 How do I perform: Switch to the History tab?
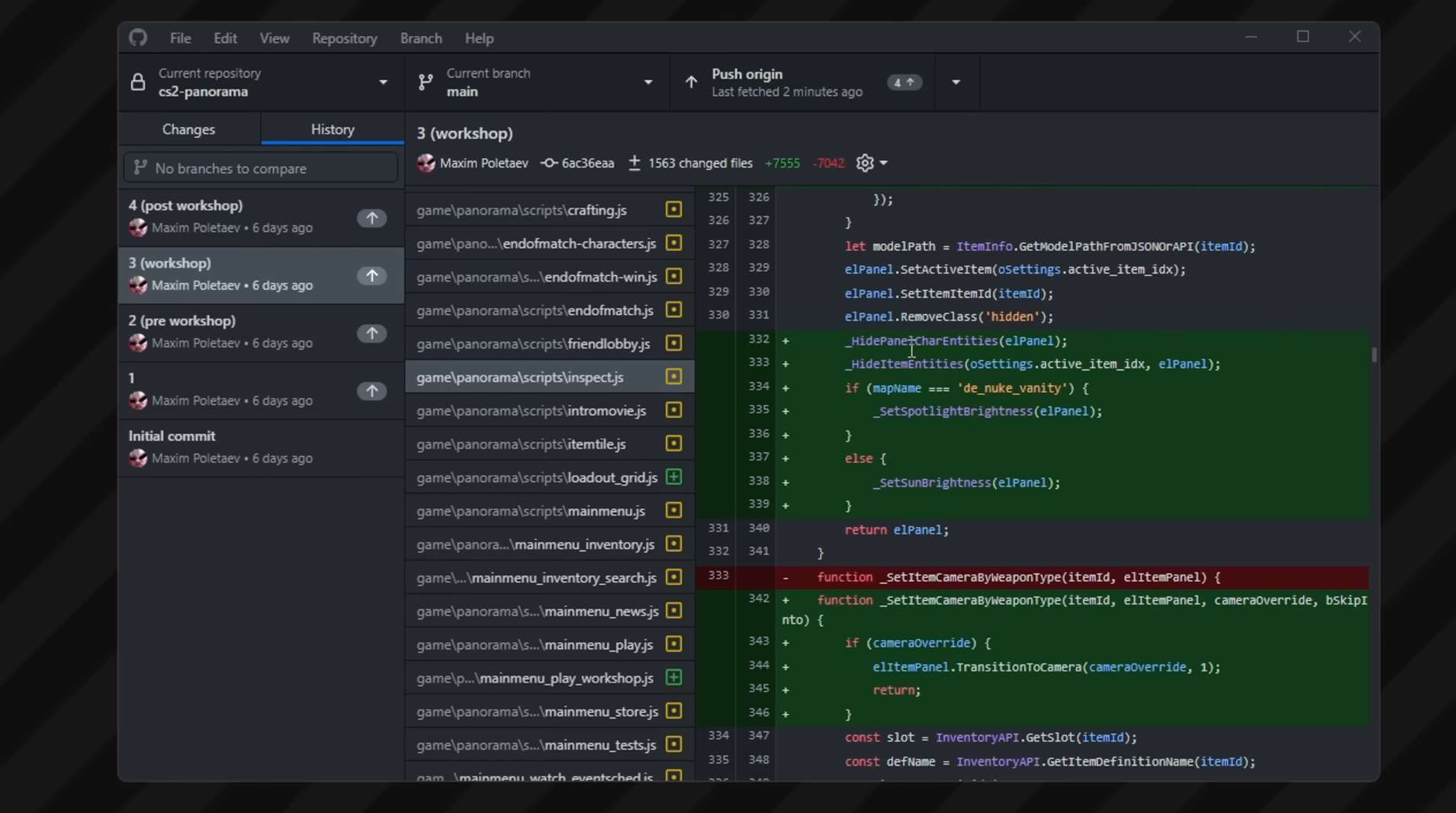(x=333, y=129)
